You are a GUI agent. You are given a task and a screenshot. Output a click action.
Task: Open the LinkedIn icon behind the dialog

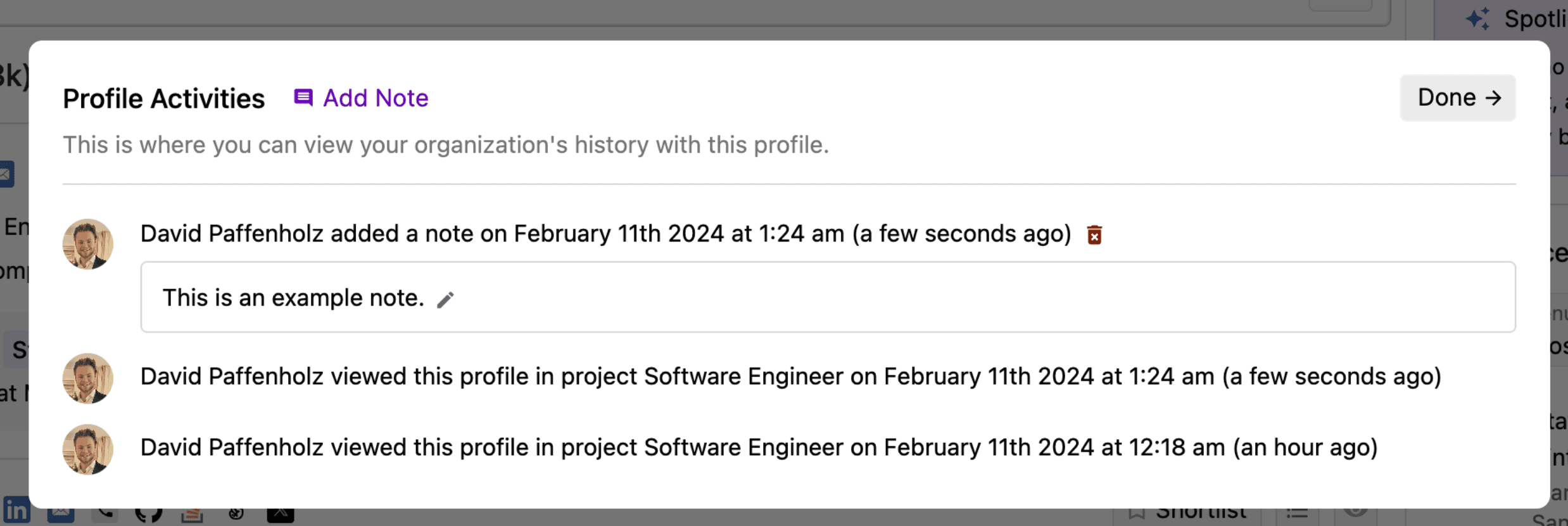(x=16, y=511)
